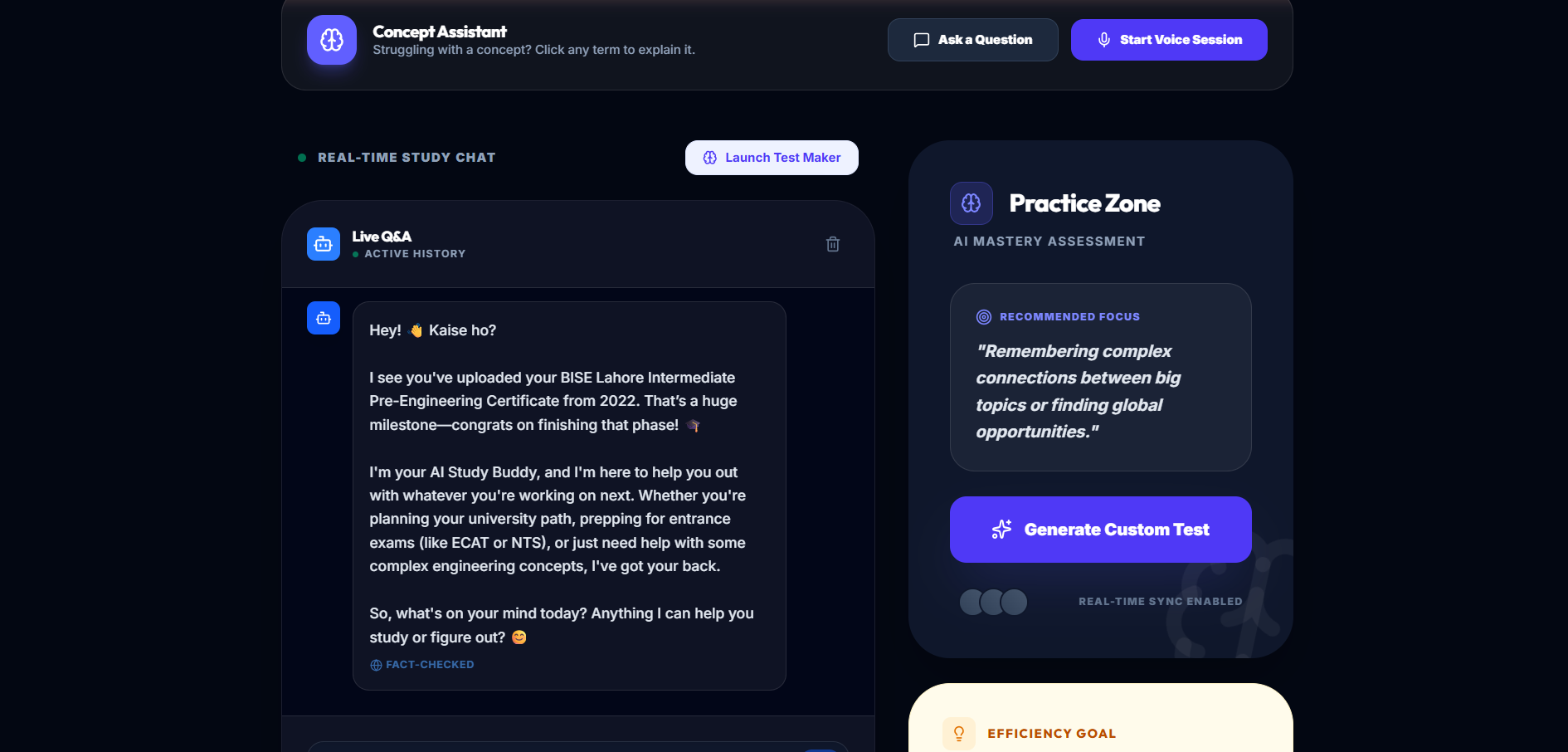Image resolution: width=1568 pixels, height=752 pixels.
Task: Generate Custom Test
Action: pyautogui.click(x=1101, y=530)
